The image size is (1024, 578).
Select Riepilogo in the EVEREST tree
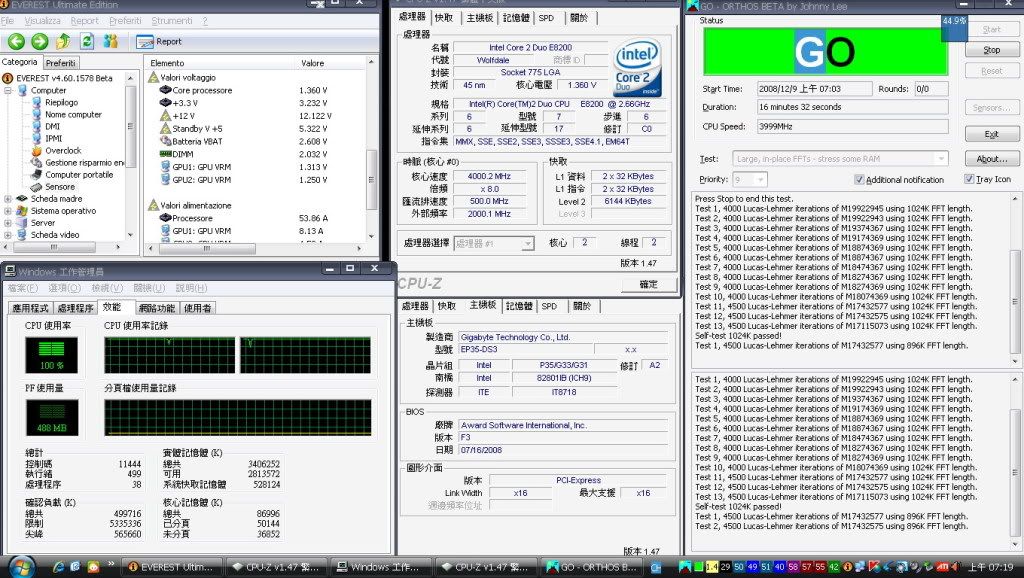pyautogui.click(x=61, y=103)
